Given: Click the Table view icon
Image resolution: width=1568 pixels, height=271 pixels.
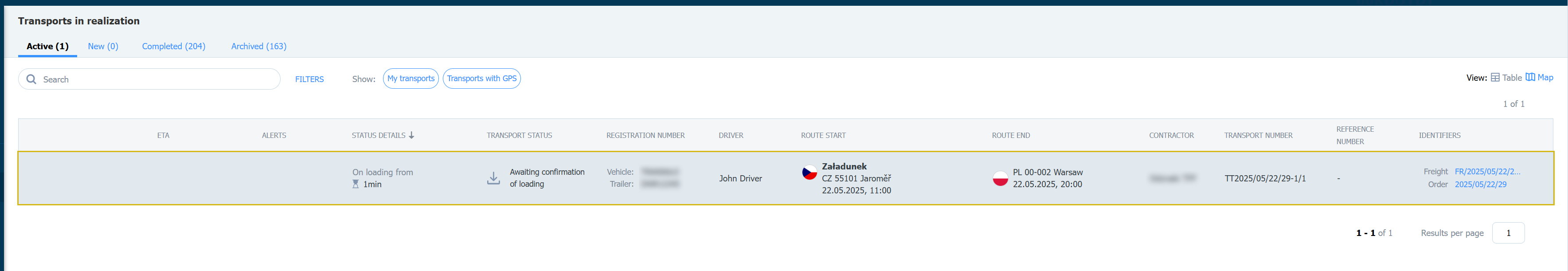Looking at the screenshot, I should [1495, 77].
